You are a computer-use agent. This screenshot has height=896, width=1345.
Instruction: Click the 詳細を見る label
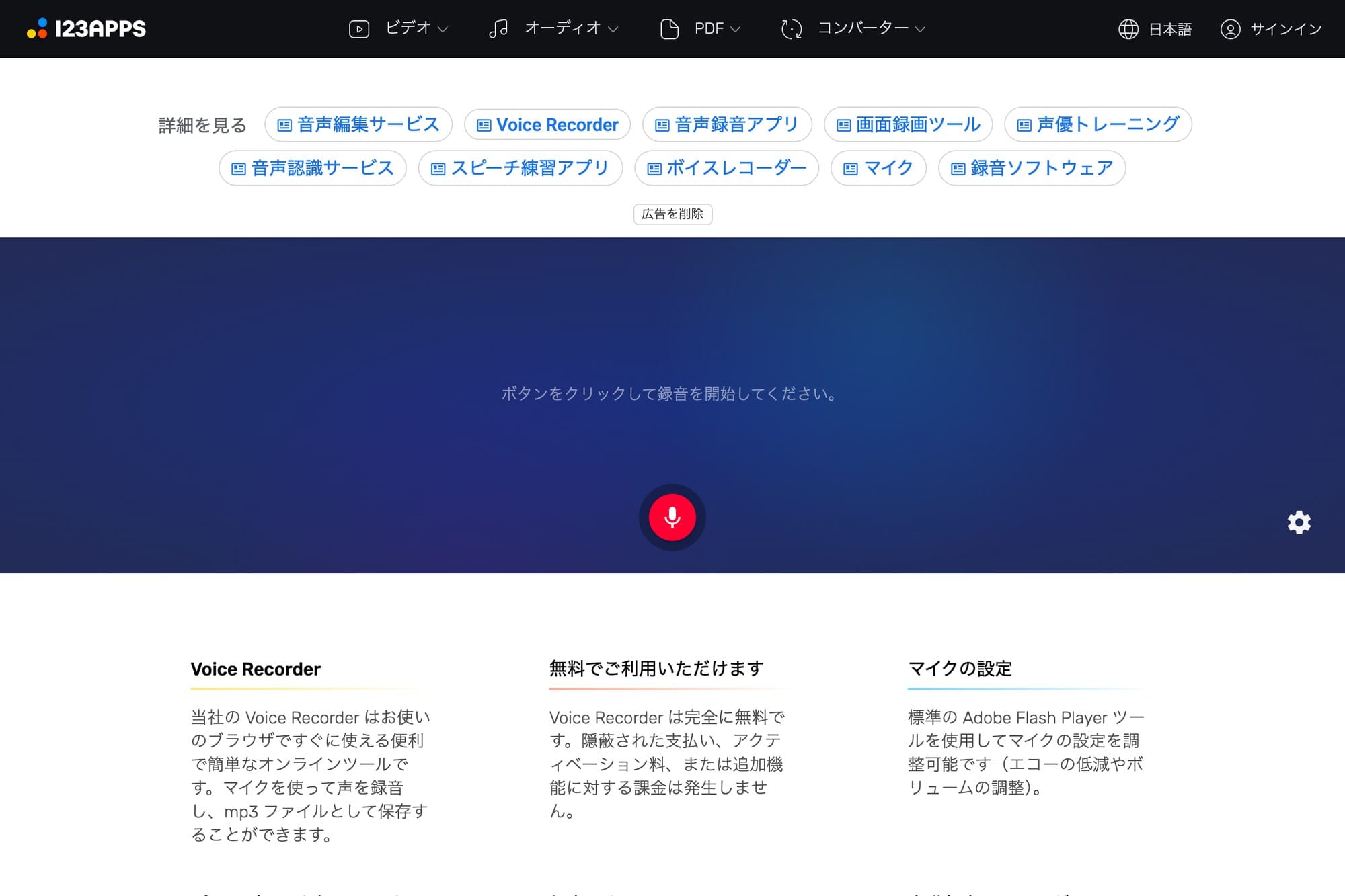(x=202, y=125)
